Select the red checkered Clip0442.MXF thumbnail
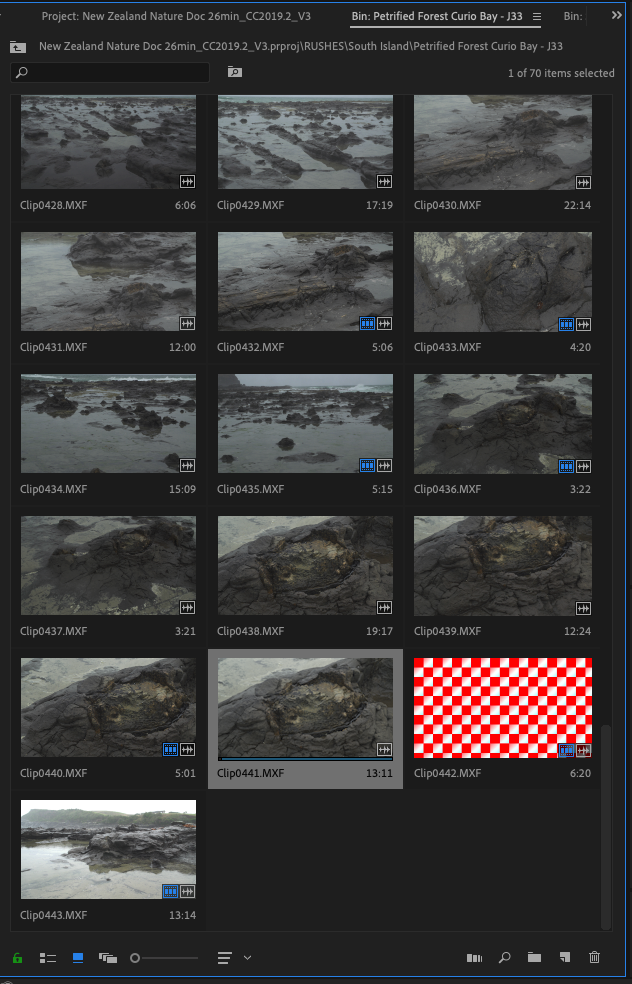Viewport: 632px width, 984px height. (503, 707)
